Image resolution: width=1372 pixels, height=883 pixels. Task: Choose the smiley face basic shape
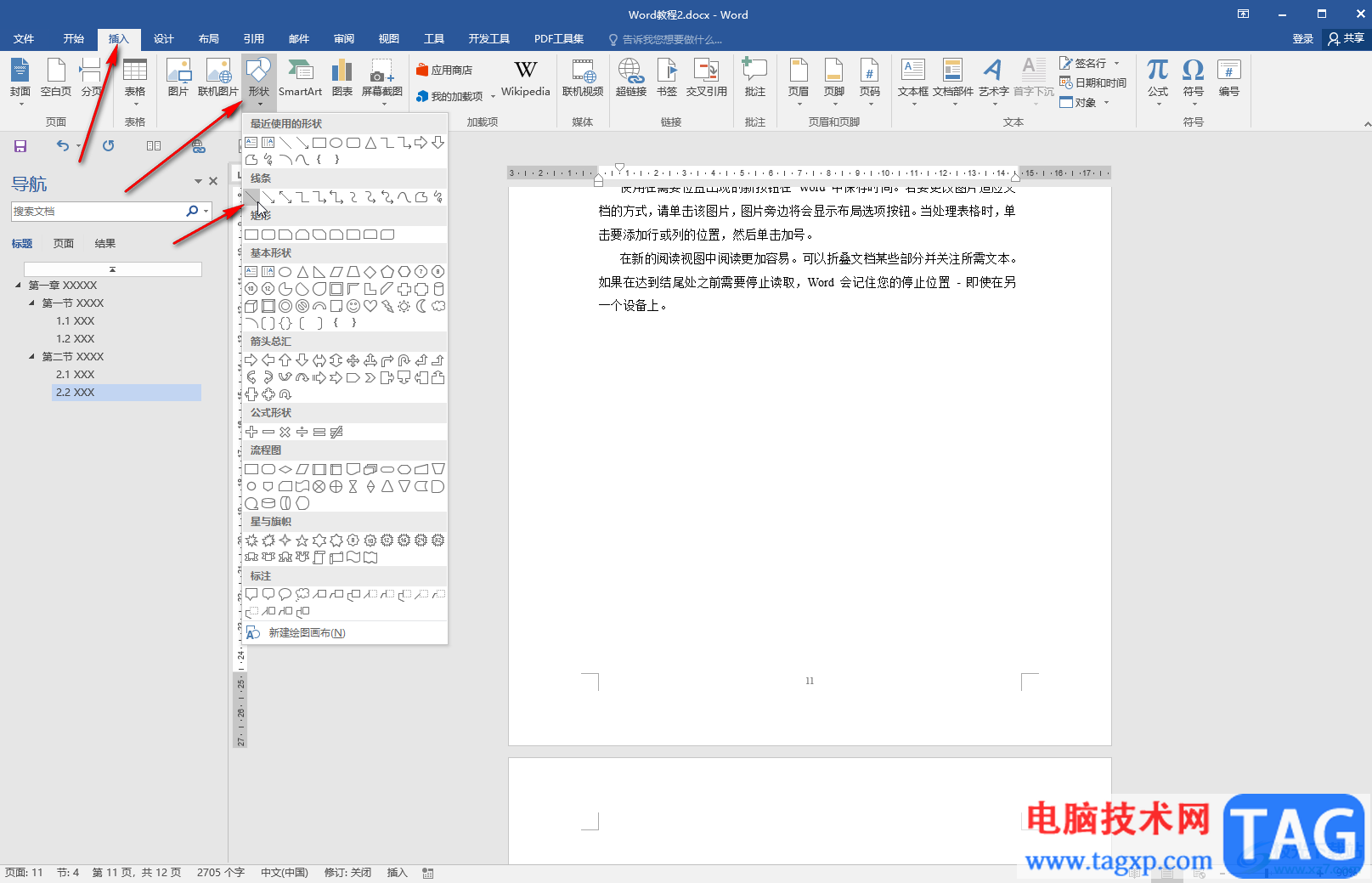[x=353, y=306]
